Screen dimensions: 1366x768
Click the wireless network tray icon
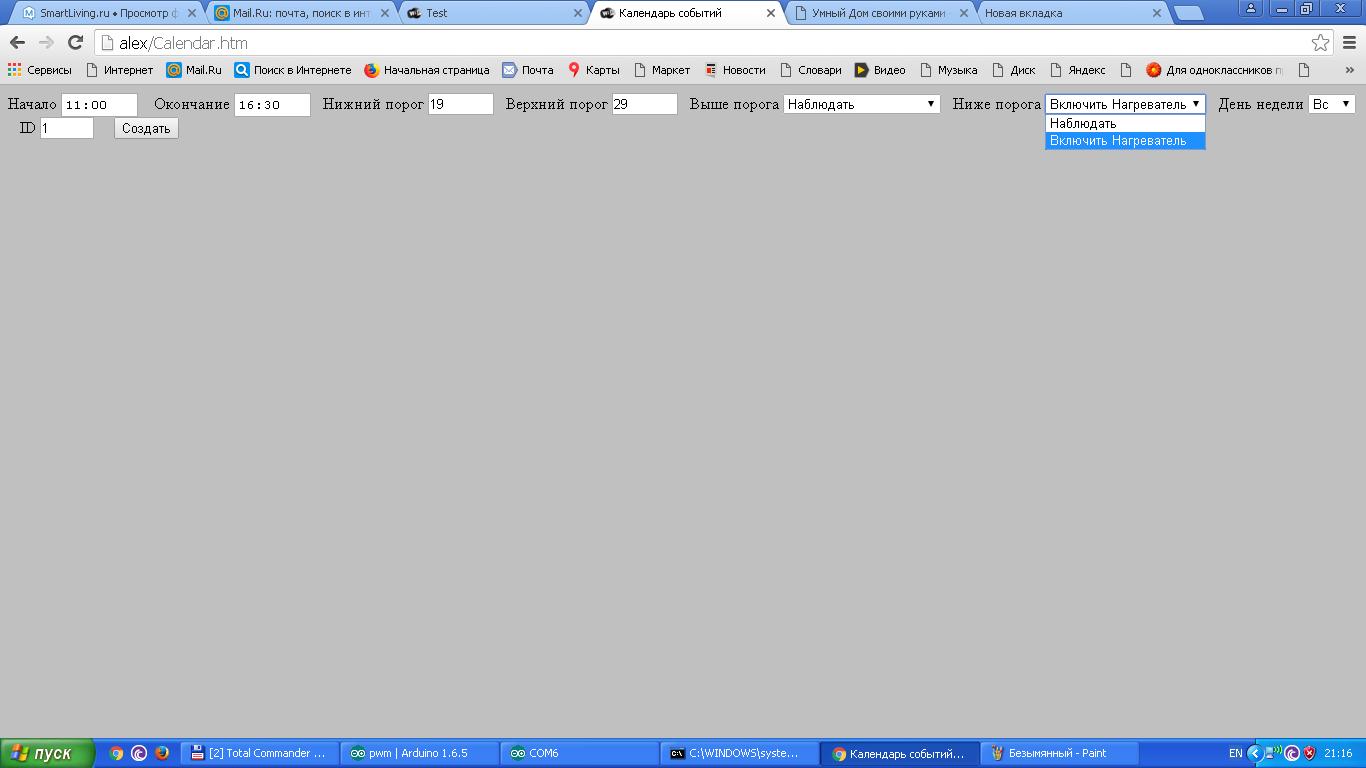[1274, 753]
